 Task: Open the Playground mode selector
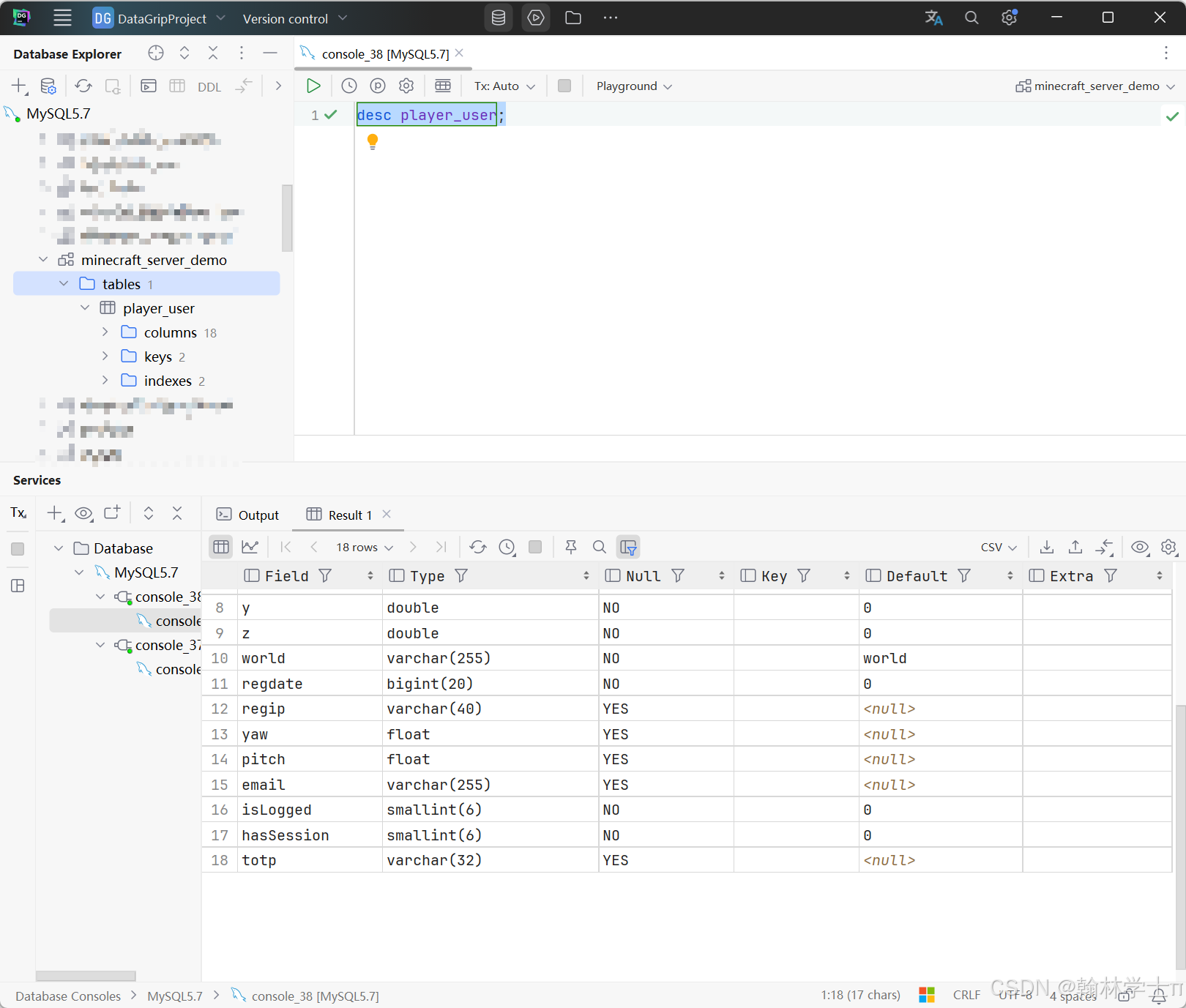tap(634, 86)
